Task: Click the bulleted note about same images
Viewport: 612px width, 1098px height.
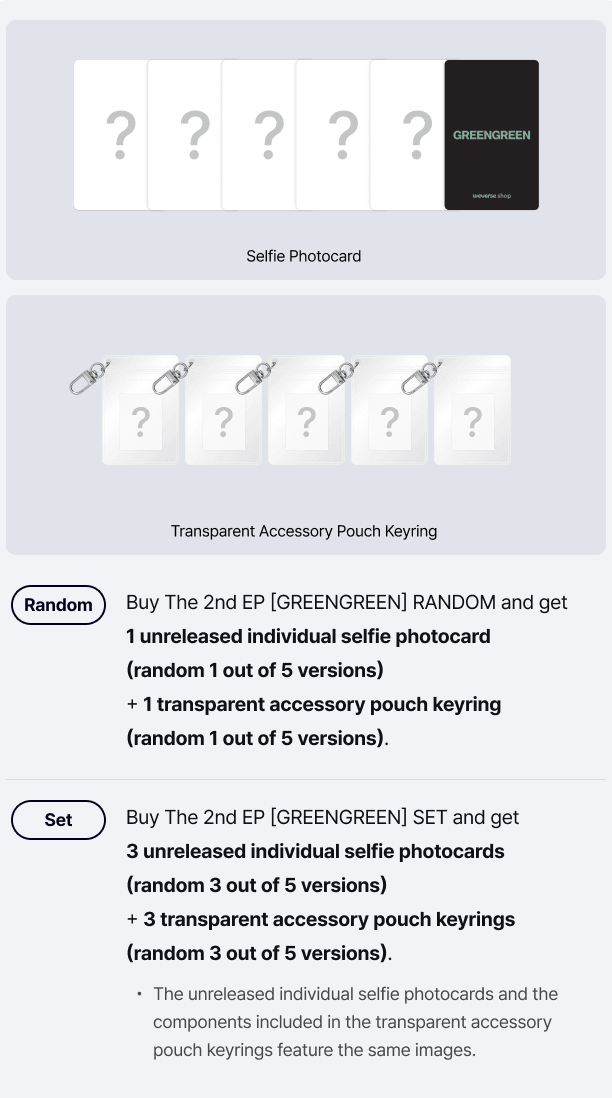Action: tap(355, 1022)
